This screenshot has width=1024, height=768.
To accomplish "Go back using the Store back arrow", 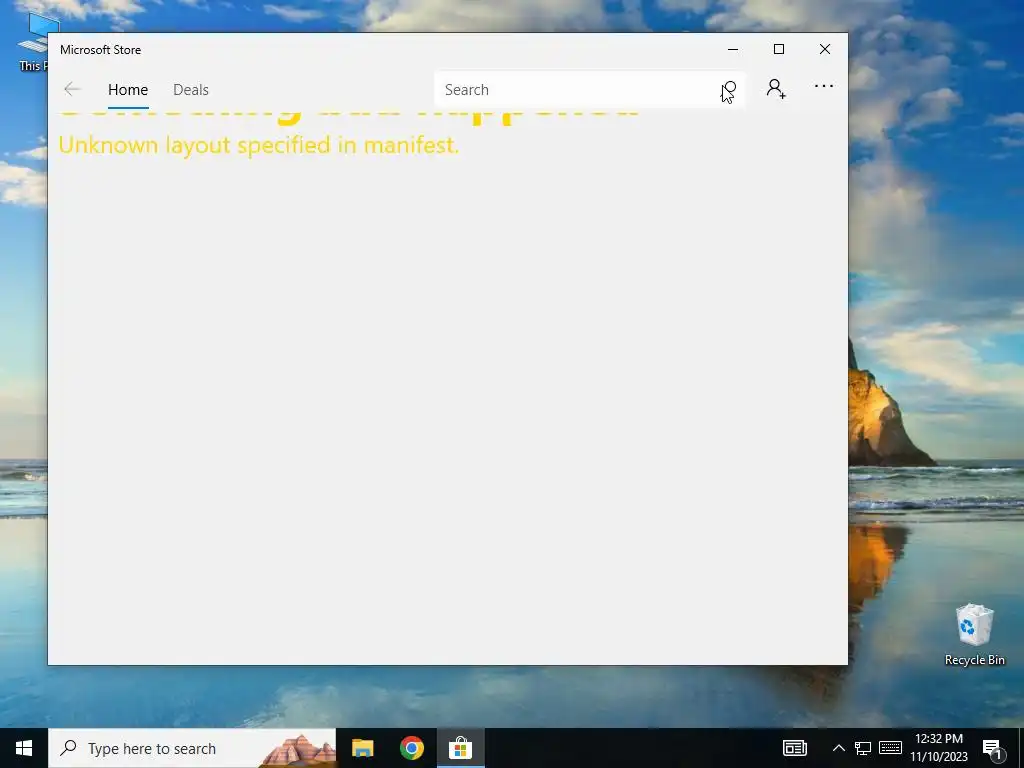I will 72,89.
